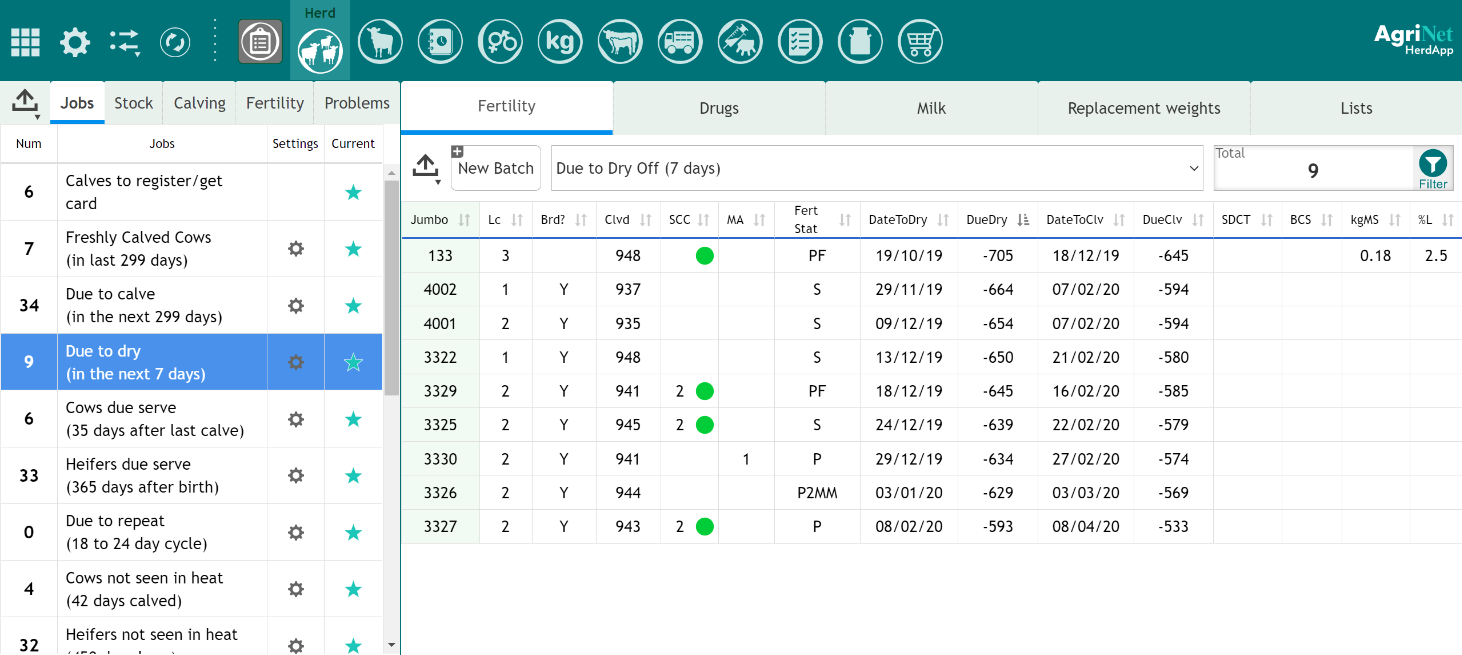
Task: Open the animal transport truck icon
Action: pyautogui.click(x=680, y=42)
